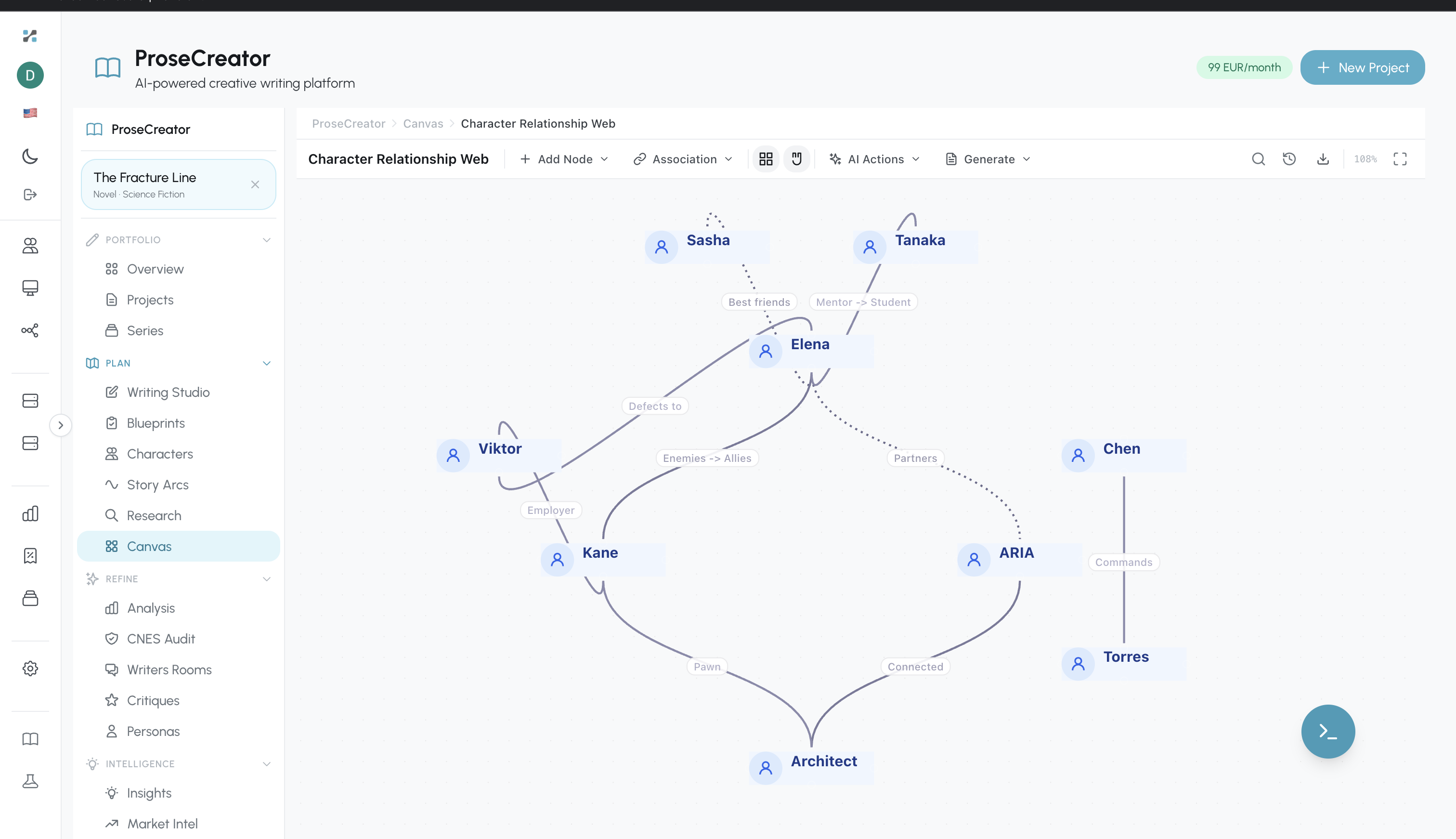This screenshot has height=839, width=1456.
Task: Click the 108% zoom level control
Action: coord(1365,159)
